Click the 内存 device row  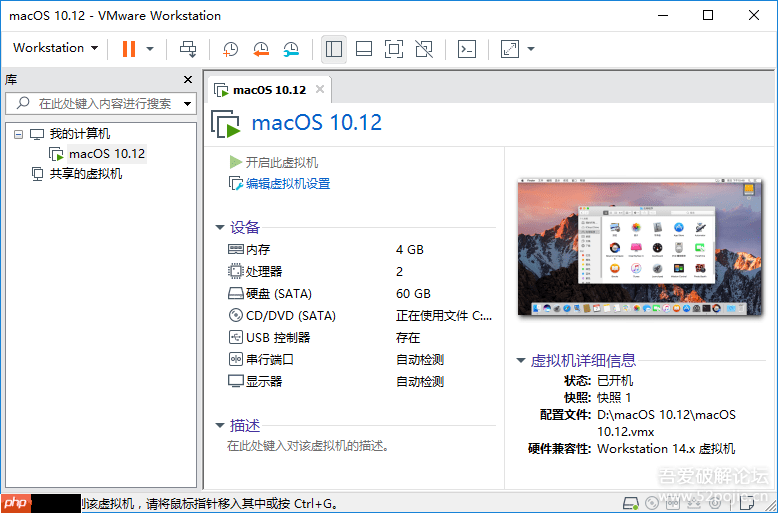361,250
